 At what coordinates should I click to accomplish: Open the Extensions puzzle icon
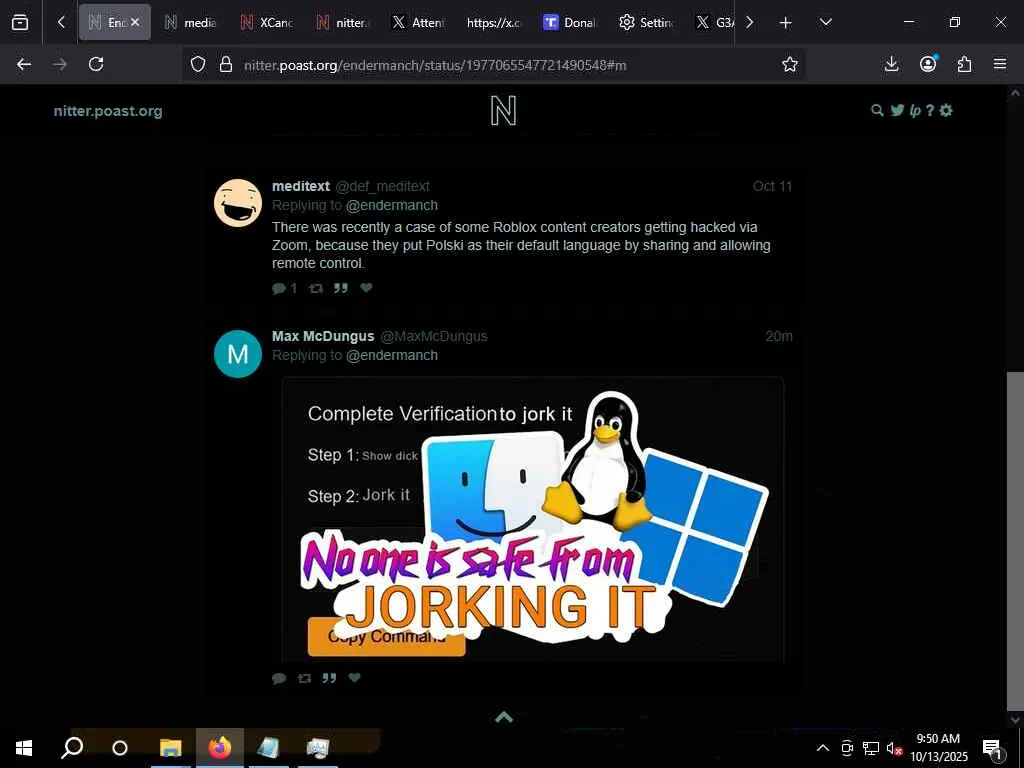click(964, 64)
